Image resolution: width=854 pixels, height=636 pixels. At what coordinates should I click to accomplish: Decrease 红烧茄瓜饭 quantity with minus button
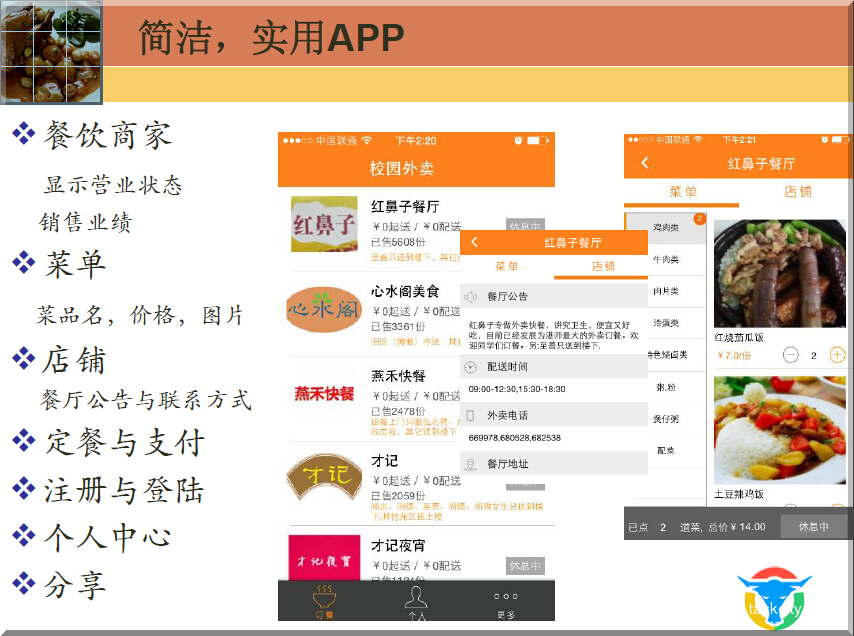(x=791, y=355)
